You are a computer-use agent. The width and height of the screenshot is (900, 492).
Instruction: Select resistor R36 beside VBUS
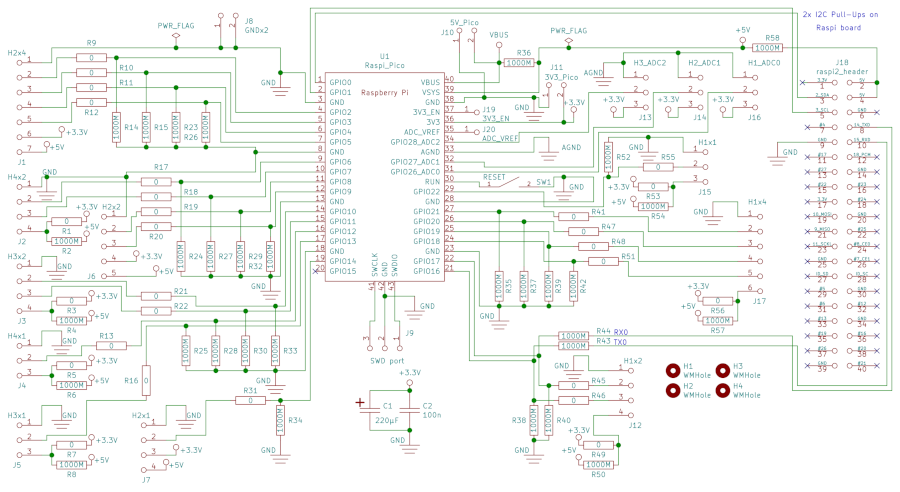(x=519, y=63)
